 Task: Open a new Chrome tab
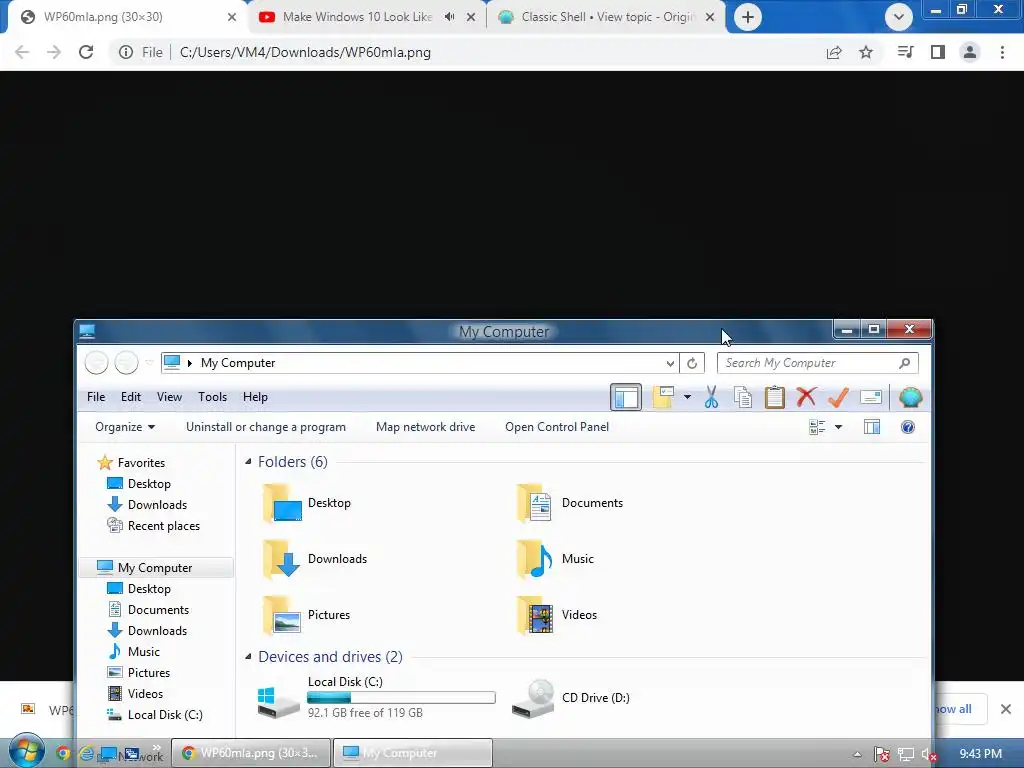[x=748, y=17]
